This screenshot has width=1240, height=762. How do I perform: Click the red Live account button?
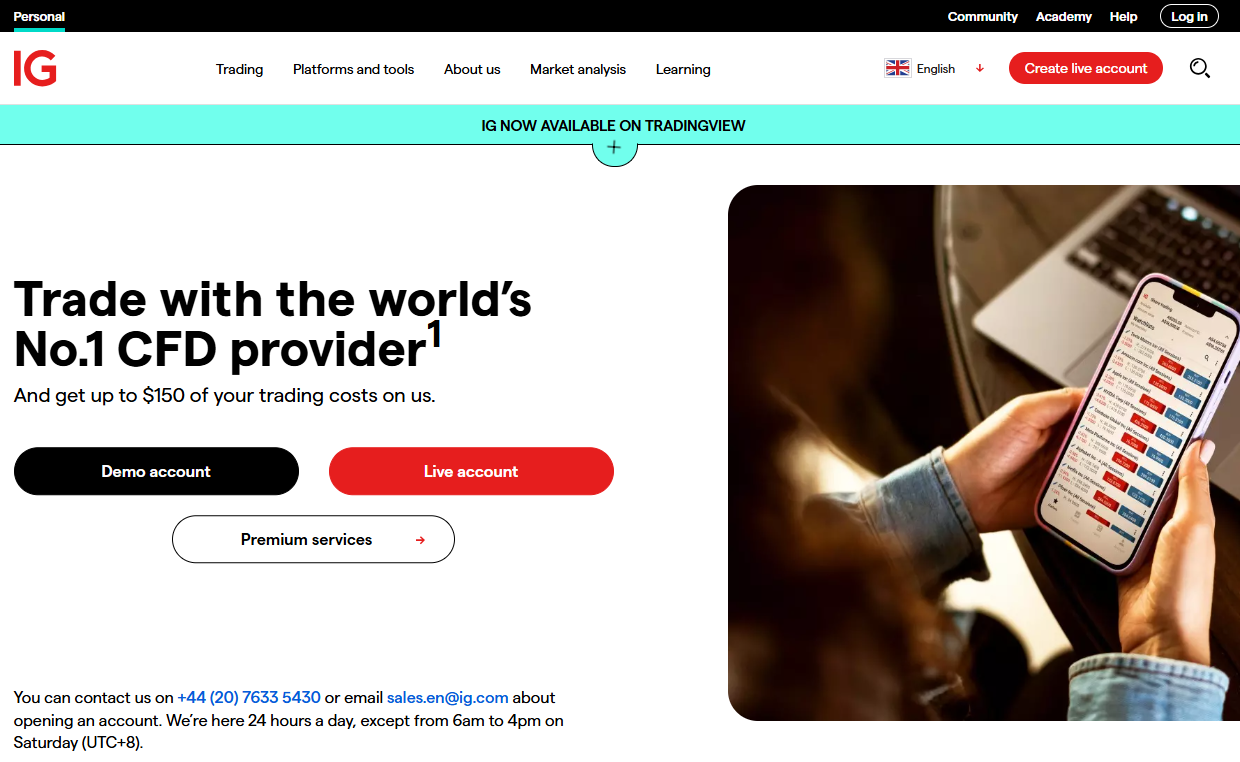(471, 471)
